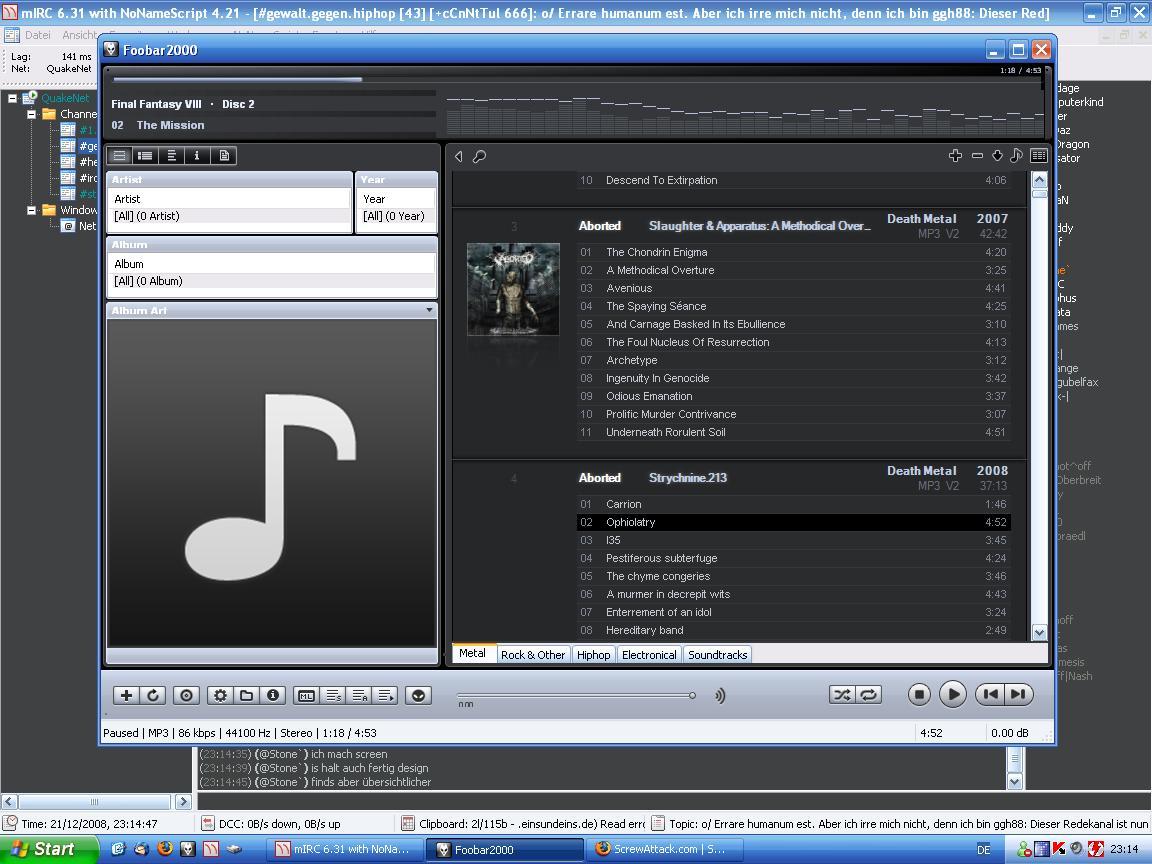
Task: Click the playlist scrollbar up arrow
Action: tap(1040, 180)
